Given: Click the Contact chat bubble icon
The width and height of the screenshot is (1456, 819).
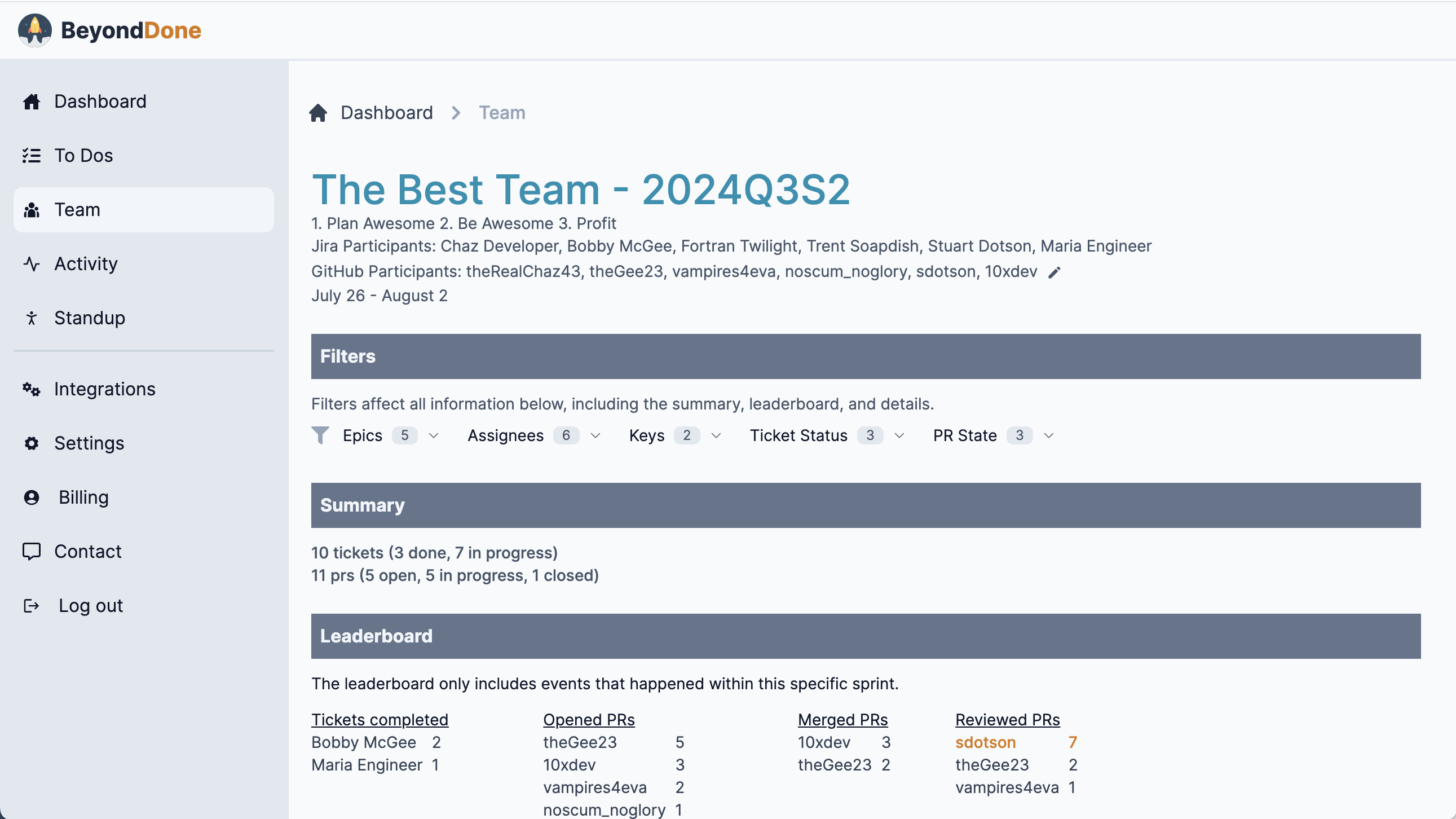Looking at the screenshot, I should [32, 552].
